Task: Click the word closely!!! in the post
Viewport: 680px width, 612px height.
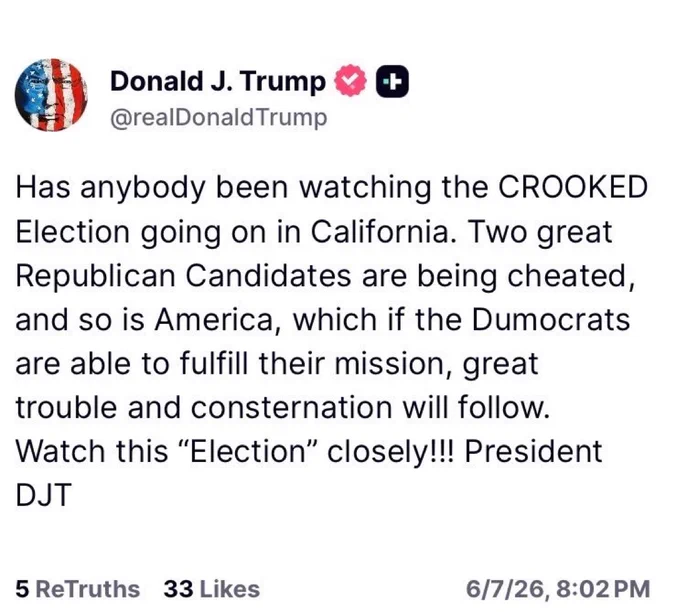Action: click(390, 452)
